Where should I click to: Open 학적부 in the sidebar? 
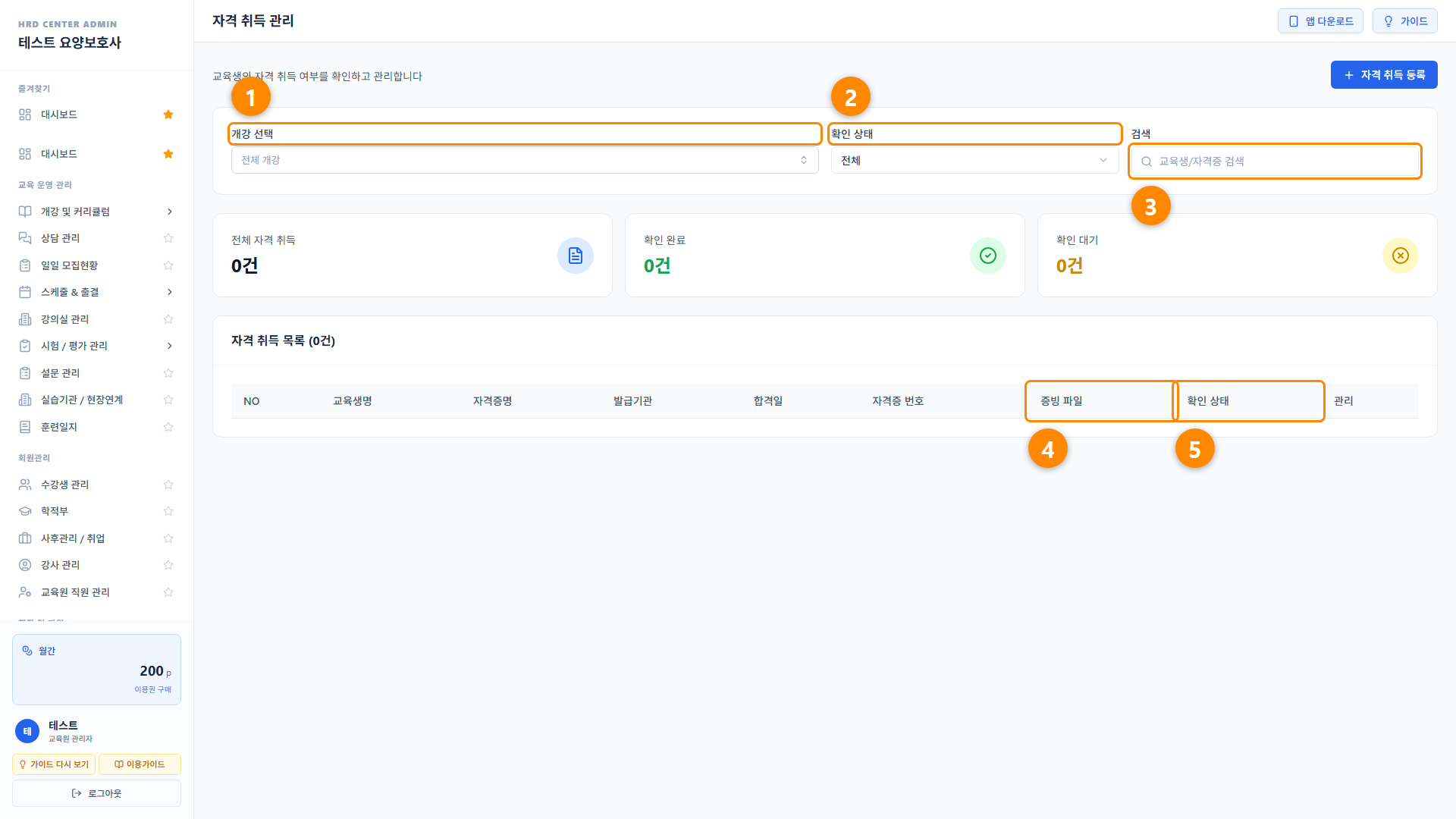(55, 511)
